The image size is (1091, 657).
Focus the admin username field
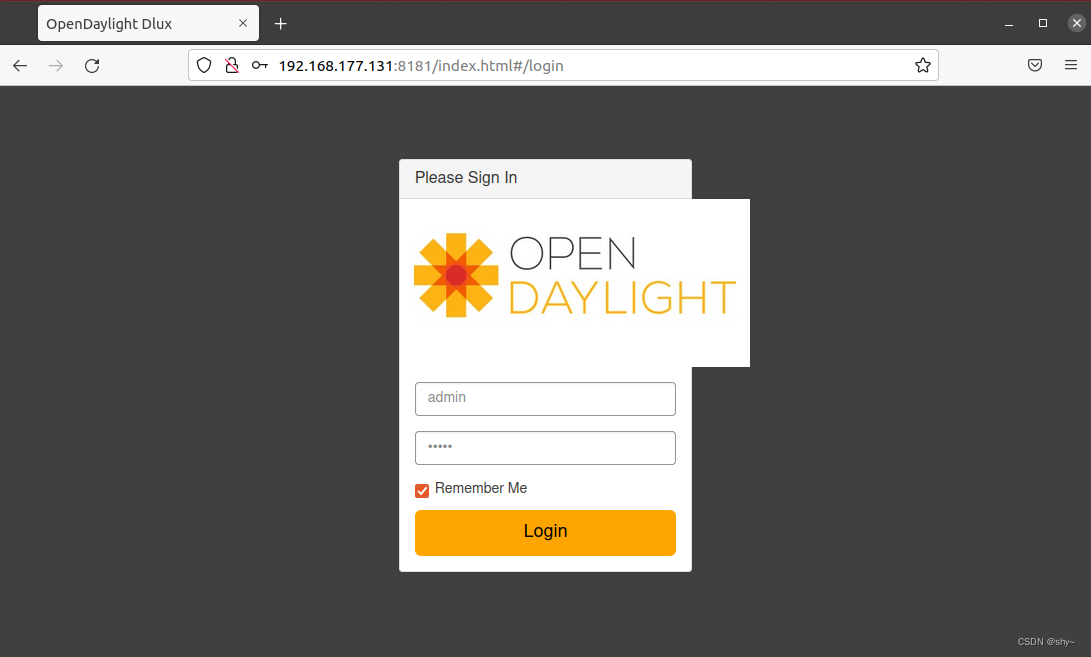545,399
